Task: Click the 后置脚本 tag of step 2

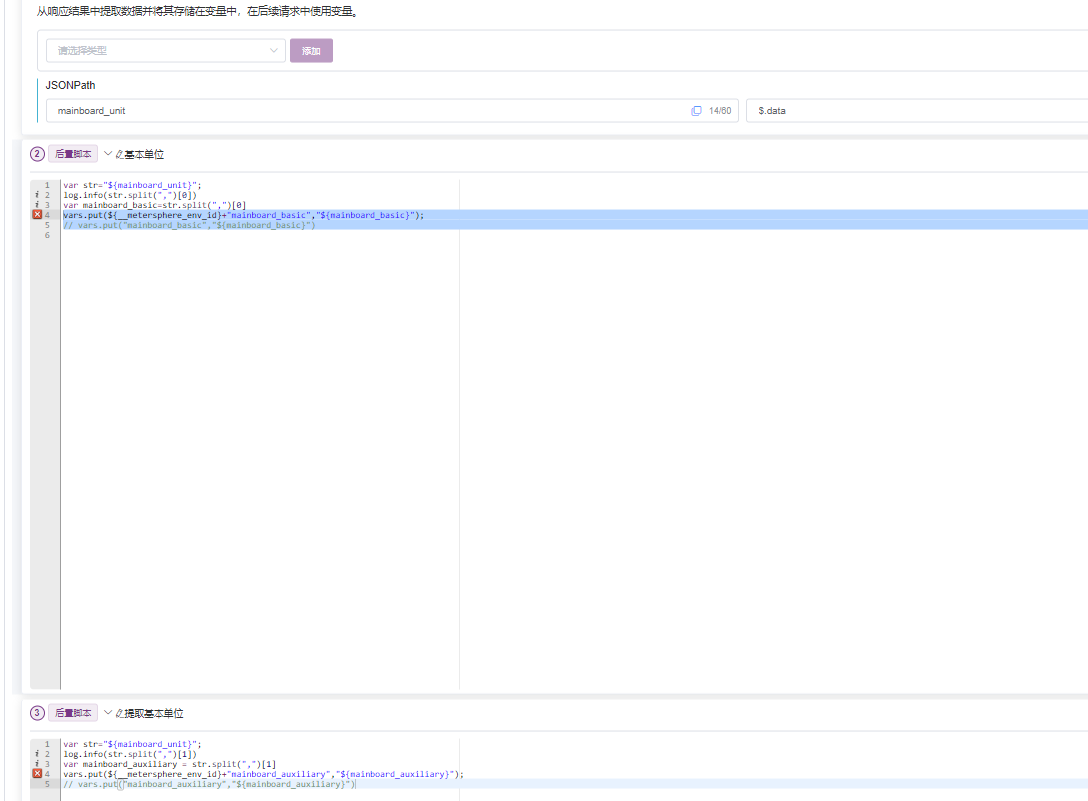Action: 73,154
